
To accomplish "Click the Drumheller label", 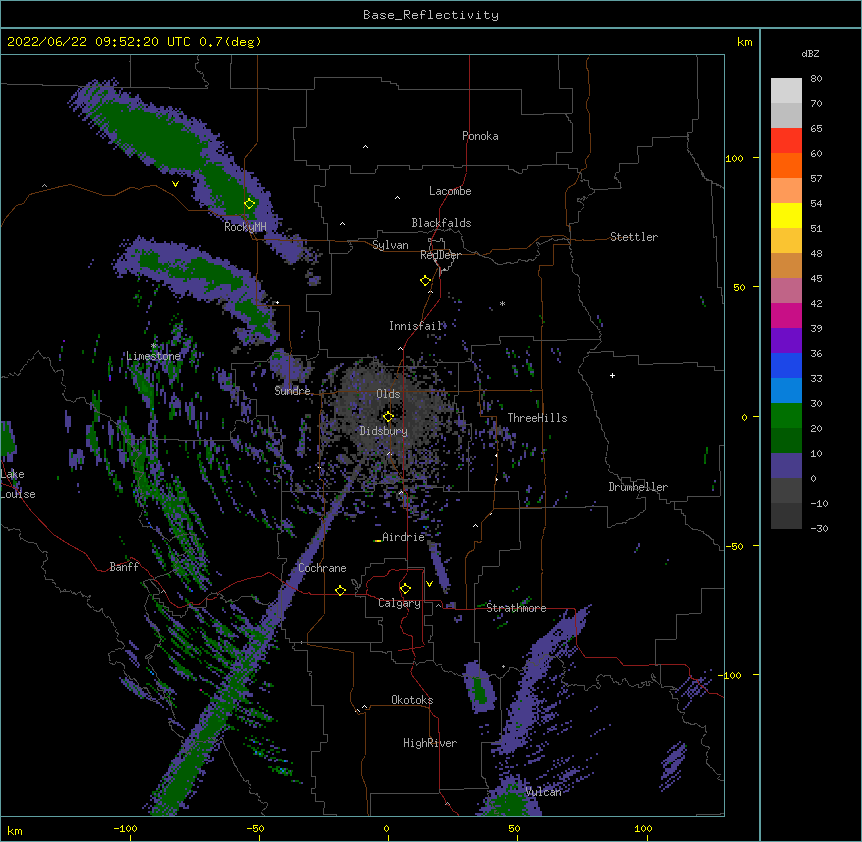I will coord(638,487).
